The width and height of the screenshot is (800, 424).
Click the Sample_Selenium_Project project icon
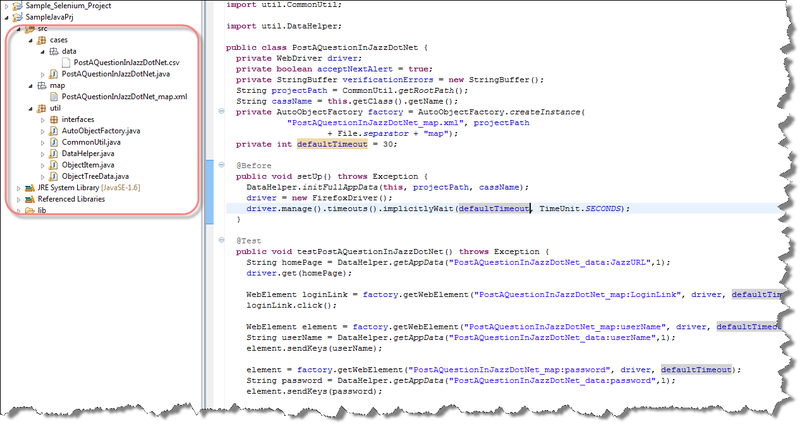point(18,6)
